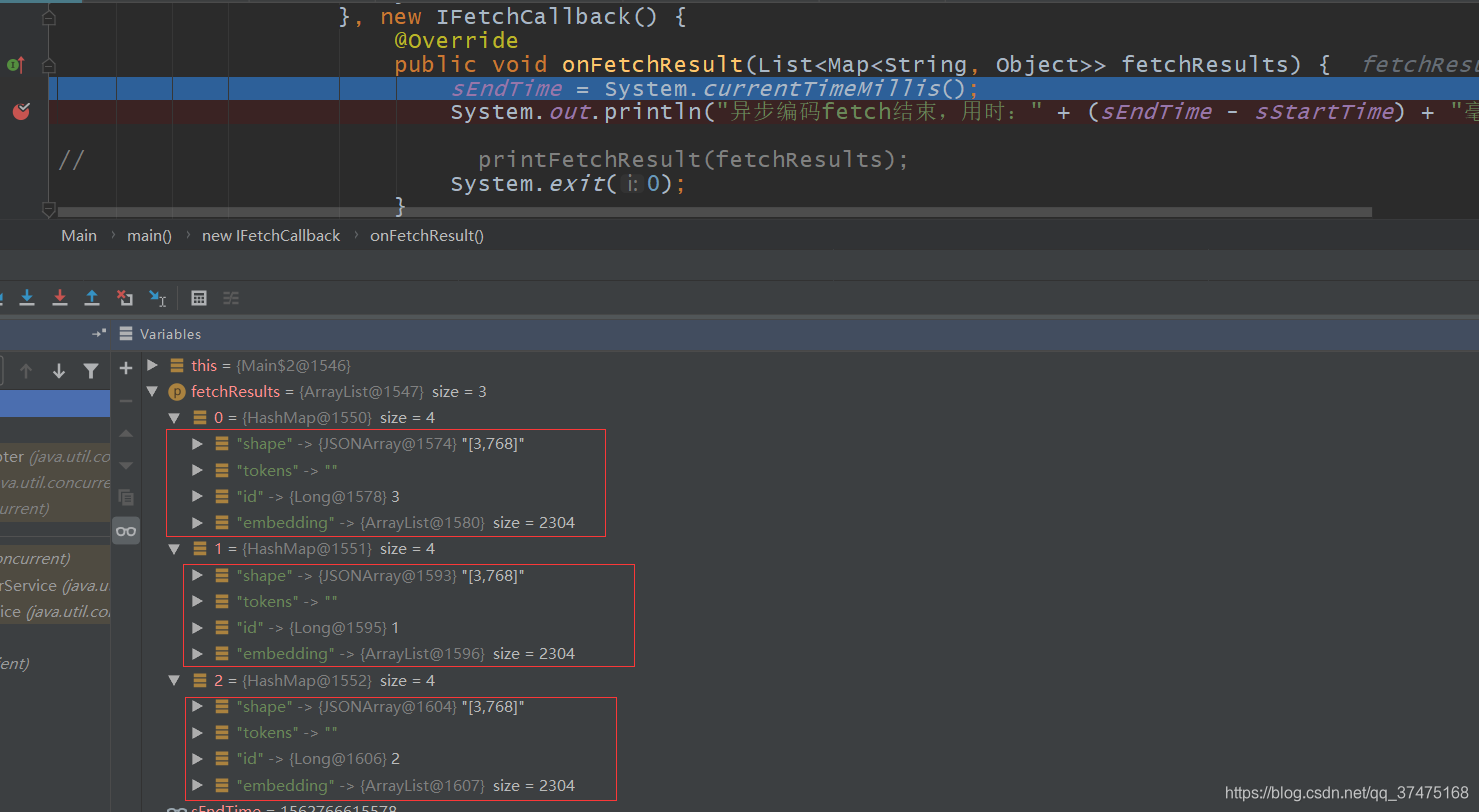This screenshot has width=1479, height=812.
Task: Click the breakpoint marker in the gutter
Action: pyautogui.click(x=21, y=111)
